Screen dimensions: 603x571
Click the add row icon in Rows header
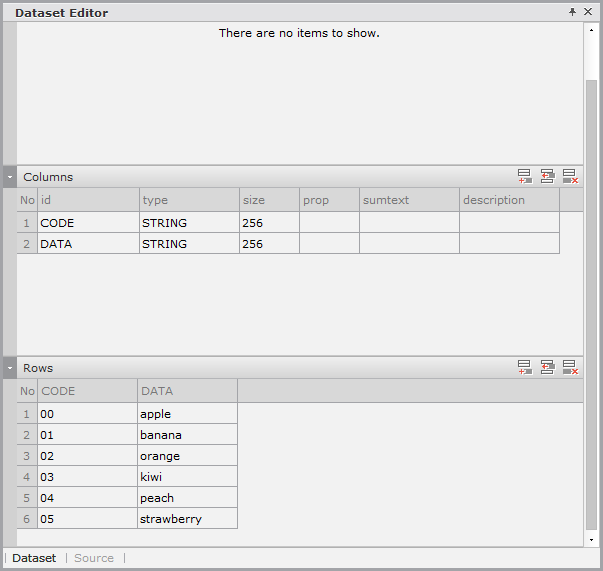(x=525, y=368)
